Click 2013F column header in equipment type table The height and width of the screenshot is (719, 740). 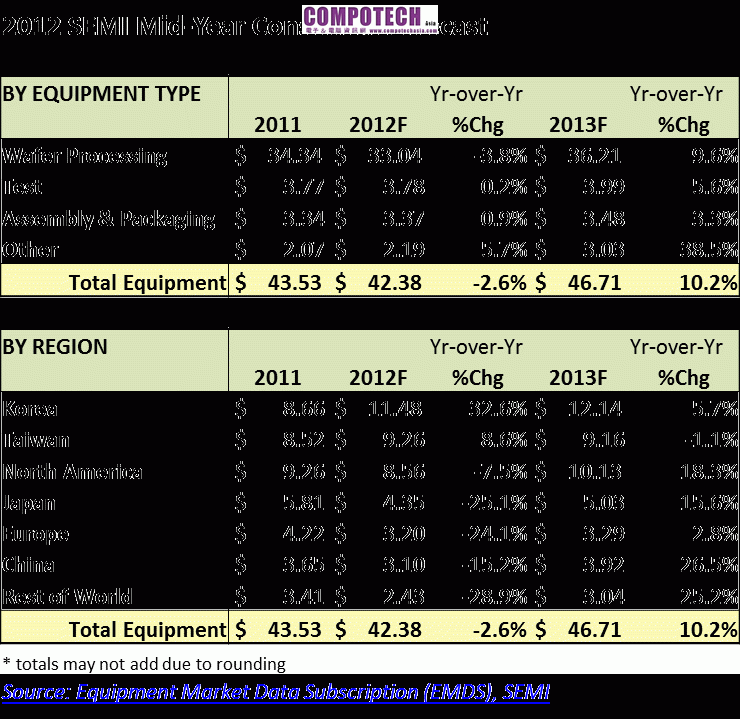577,125
